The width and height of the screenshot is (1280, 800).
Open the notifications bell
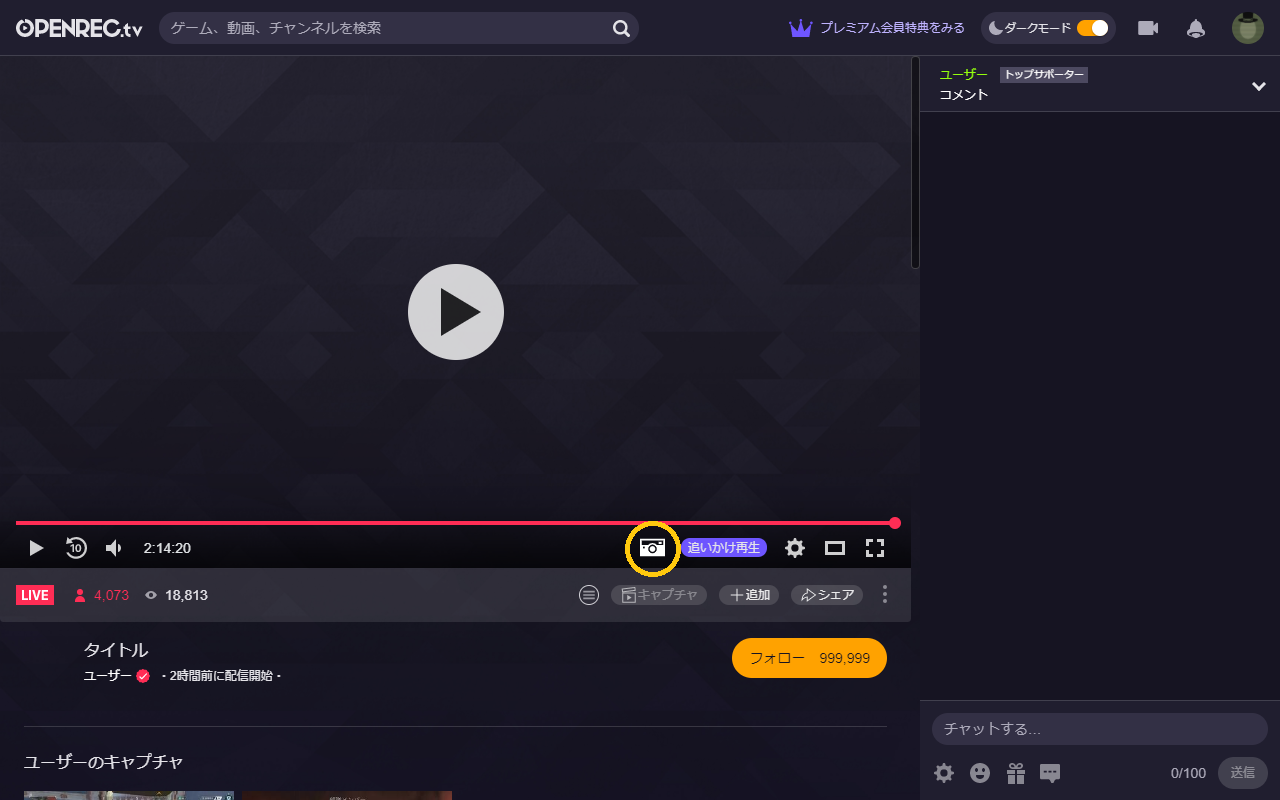coord(1195,28)
